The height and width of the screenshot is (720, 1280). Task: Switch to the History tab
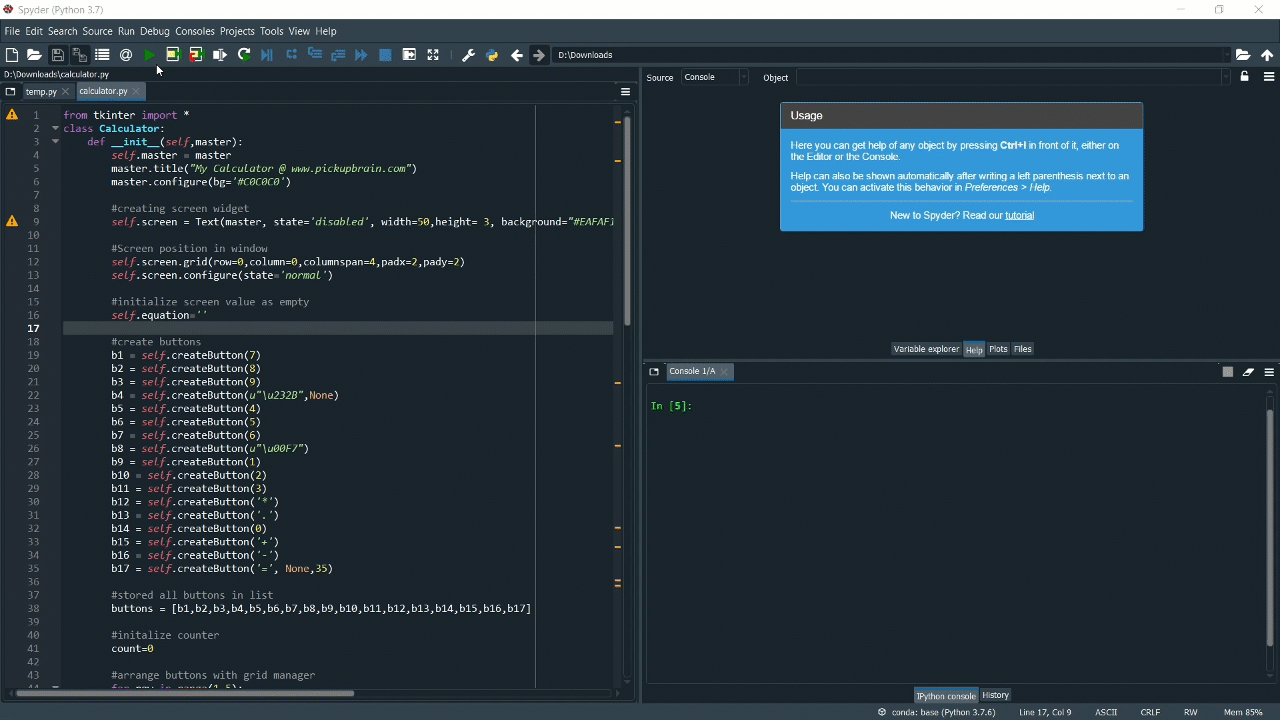pyautogui.click(x=995, y=695)
